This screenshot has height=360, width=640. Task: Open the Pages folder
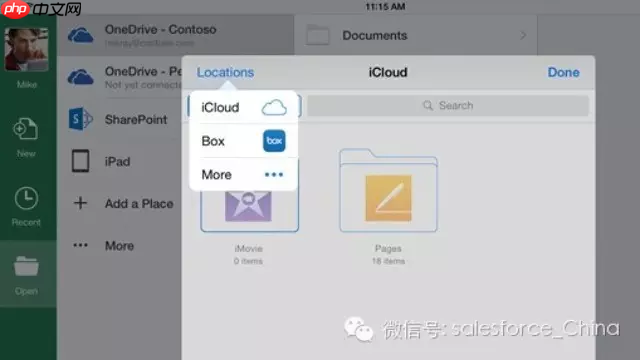tap(388, 191)
